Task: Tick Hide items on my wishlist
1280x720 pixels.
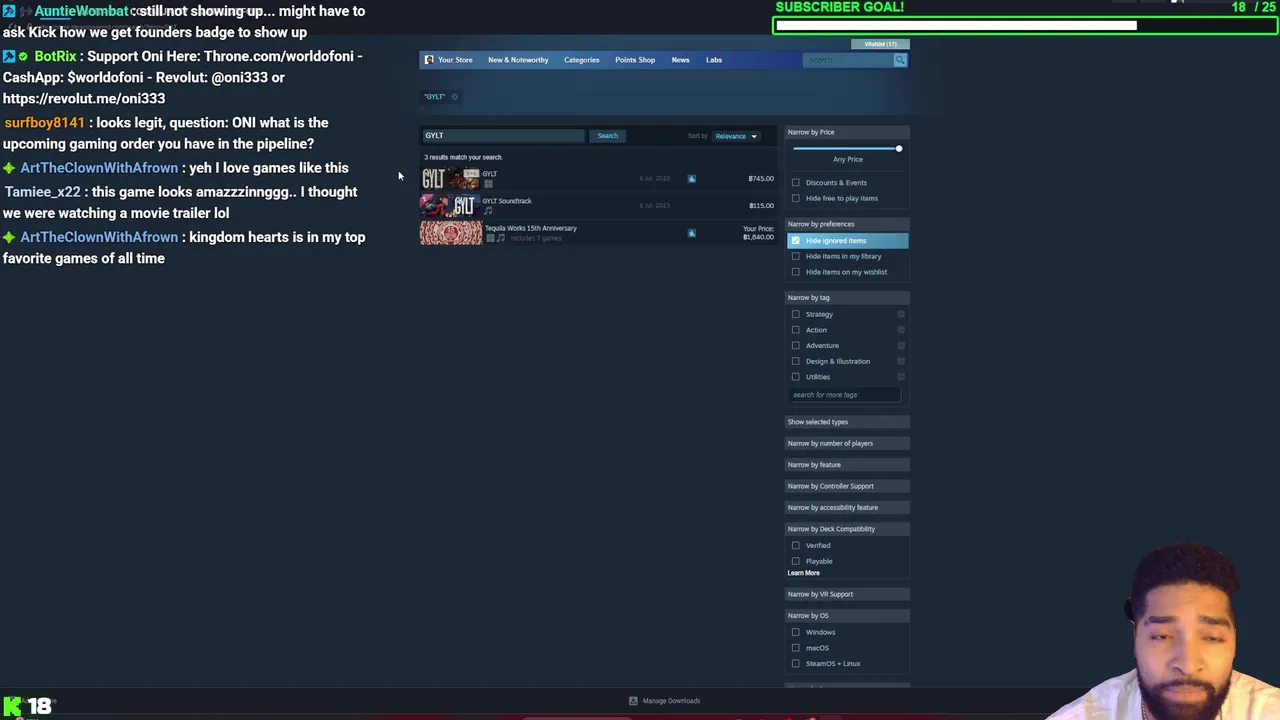Action: [796, 272]
